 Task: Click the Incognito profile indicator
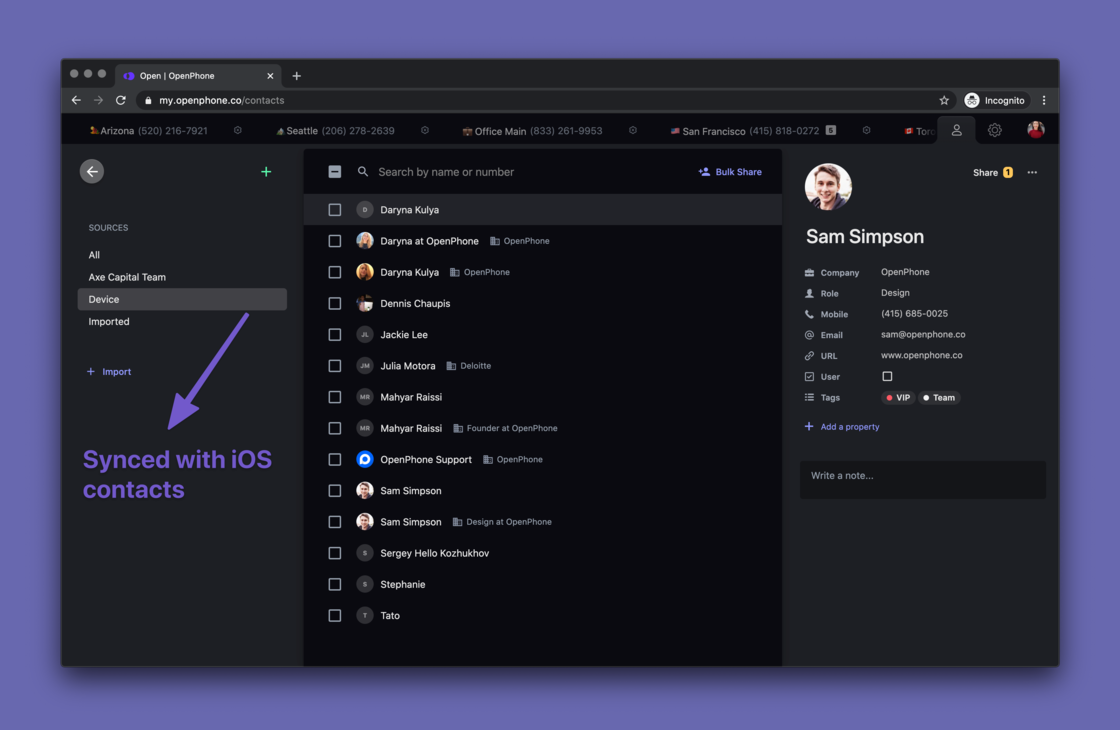pyautogui.click(x=996, y=101)
